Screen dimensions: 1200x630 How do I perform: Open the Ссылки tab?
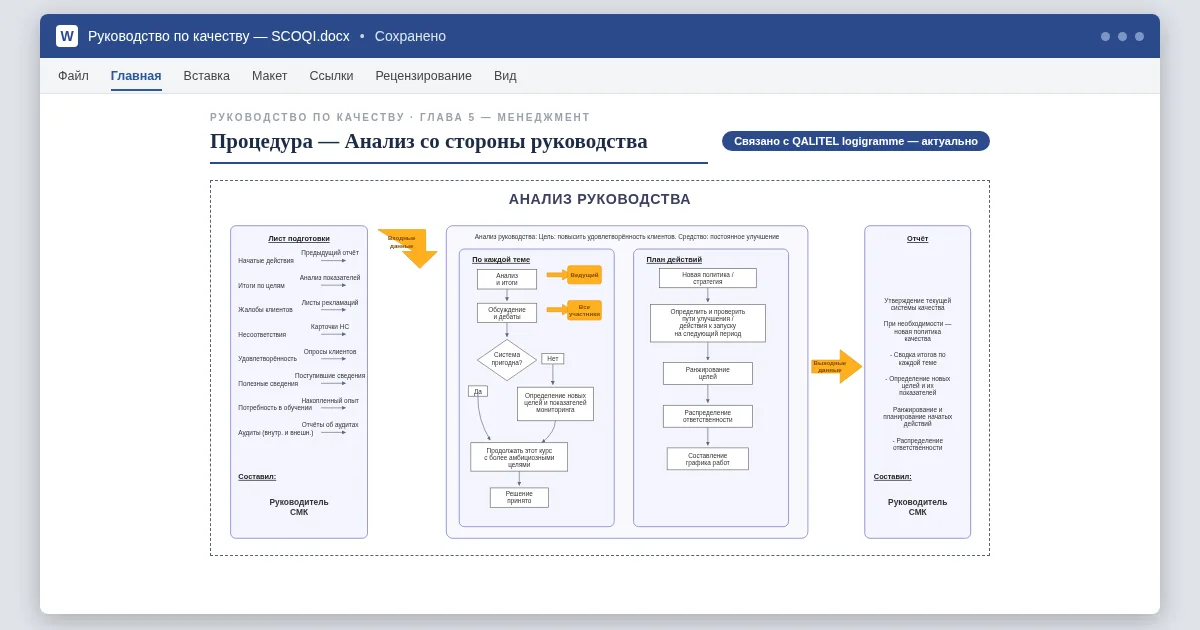tap(331, 76)
